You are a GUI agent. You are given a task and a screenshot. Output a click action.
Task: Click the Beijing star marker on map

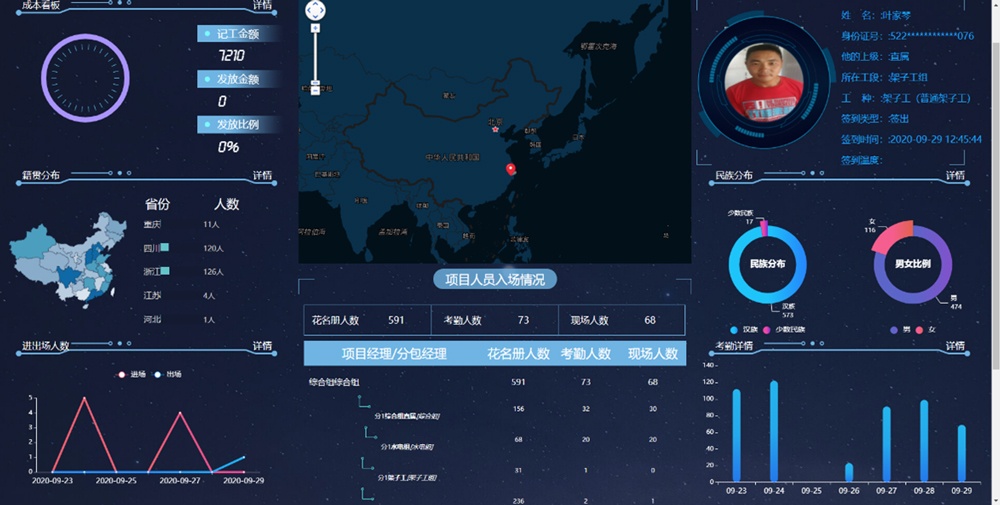tap(494, 129)
